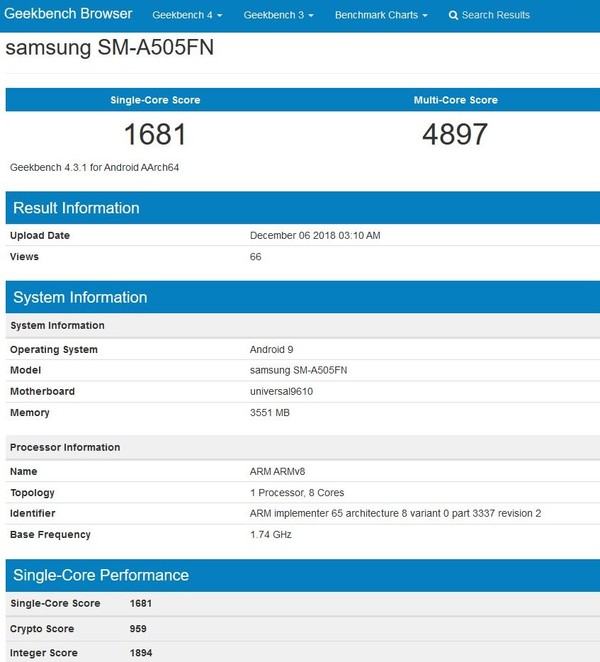
Task: Click the Model row label
Action: click(25, 370)
